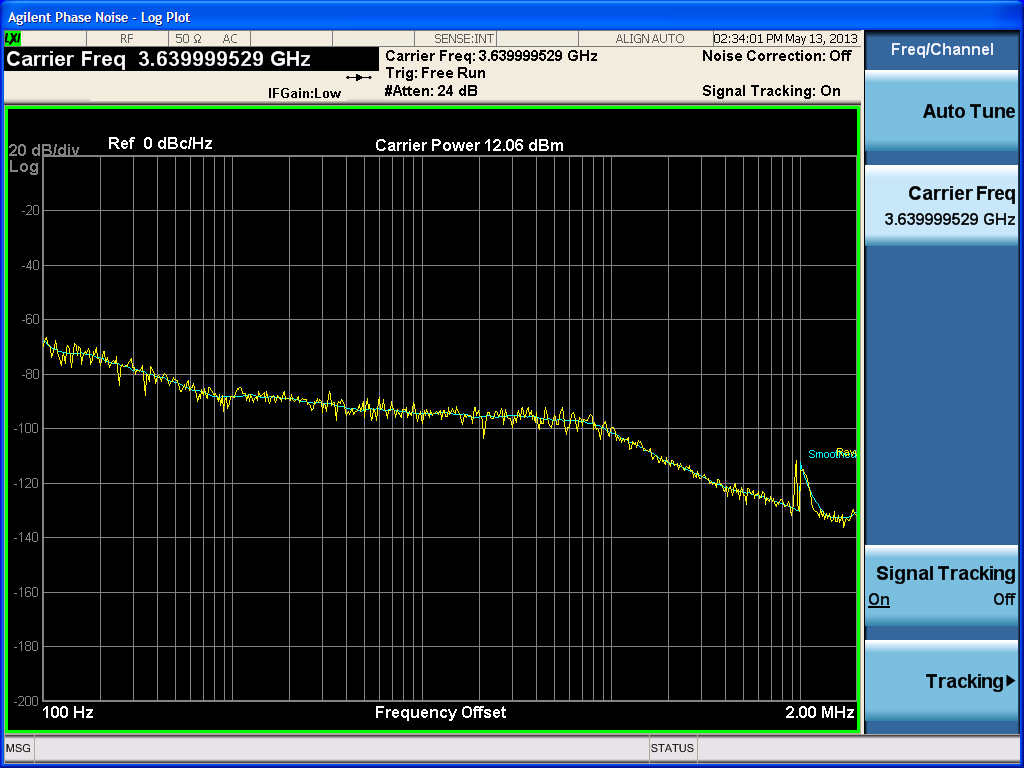This screenshot has height=768, width=1024.
Task: Open the Tracking submenu softkey
Action: [941, 680]
